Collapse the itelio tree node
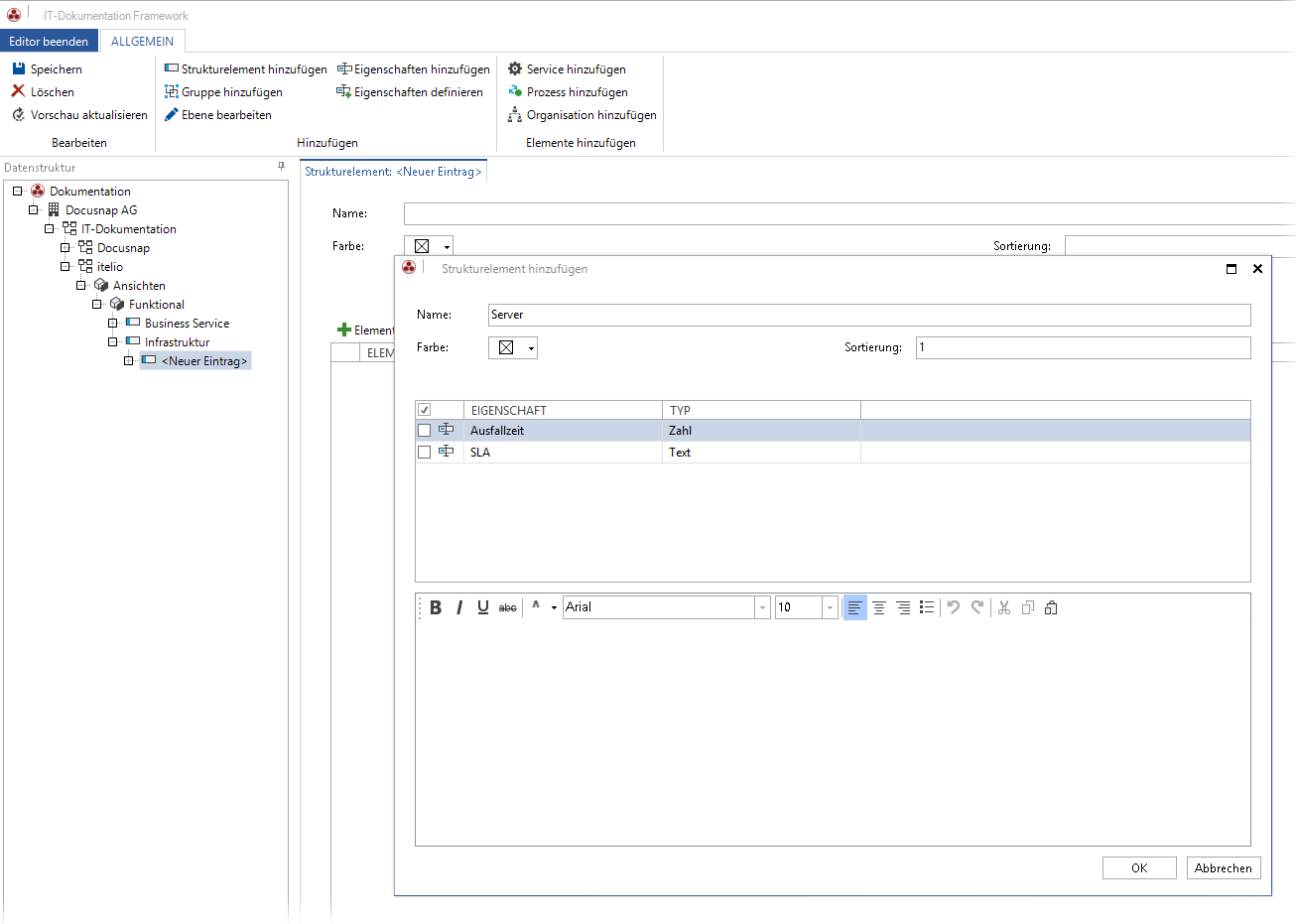This screenshot has width=1296, height=924. click(65, 266)
